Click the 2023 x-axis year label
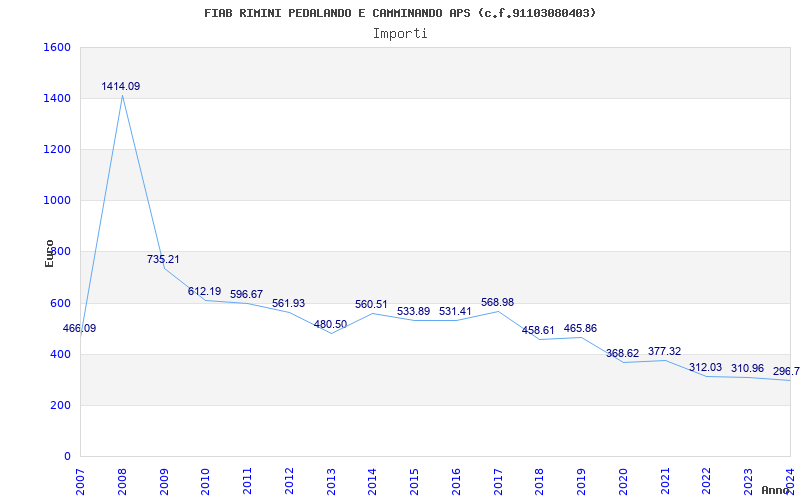This screenshot has width=800, height=500. (748, 481)
